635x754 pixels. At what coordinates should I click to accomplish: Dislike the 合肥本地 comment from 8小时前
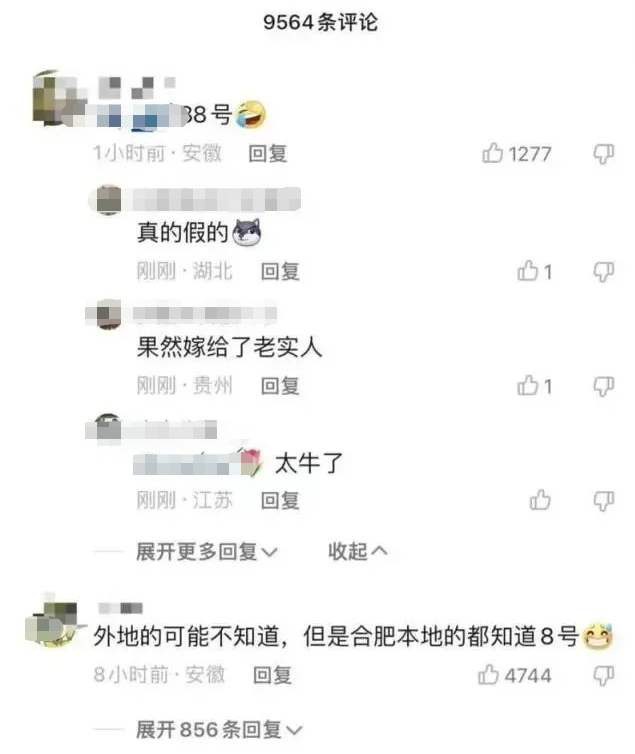click(604, 676)
